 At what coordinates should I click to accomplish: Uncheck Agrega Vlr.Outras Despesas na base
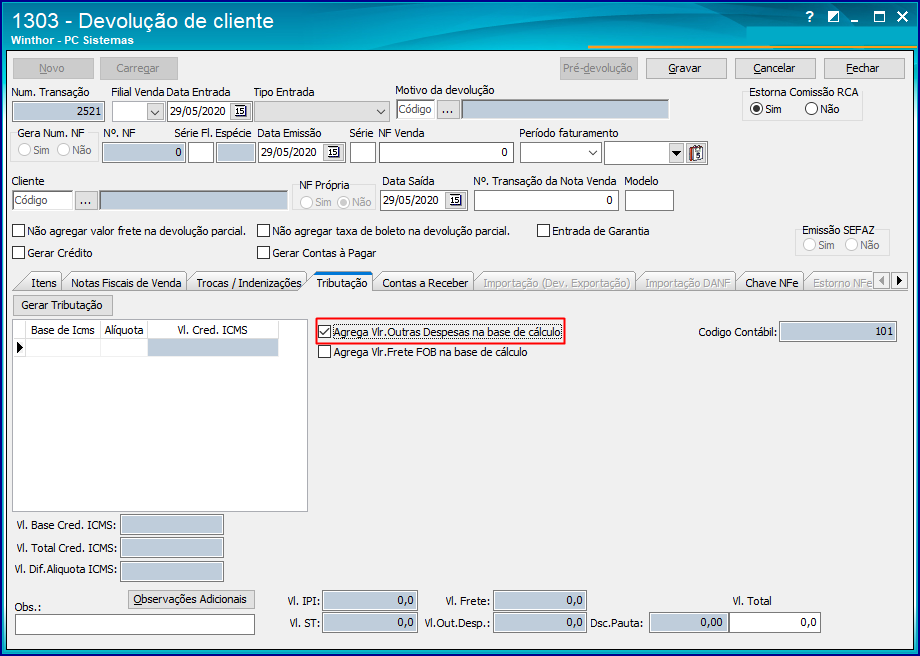pos(324,332)
